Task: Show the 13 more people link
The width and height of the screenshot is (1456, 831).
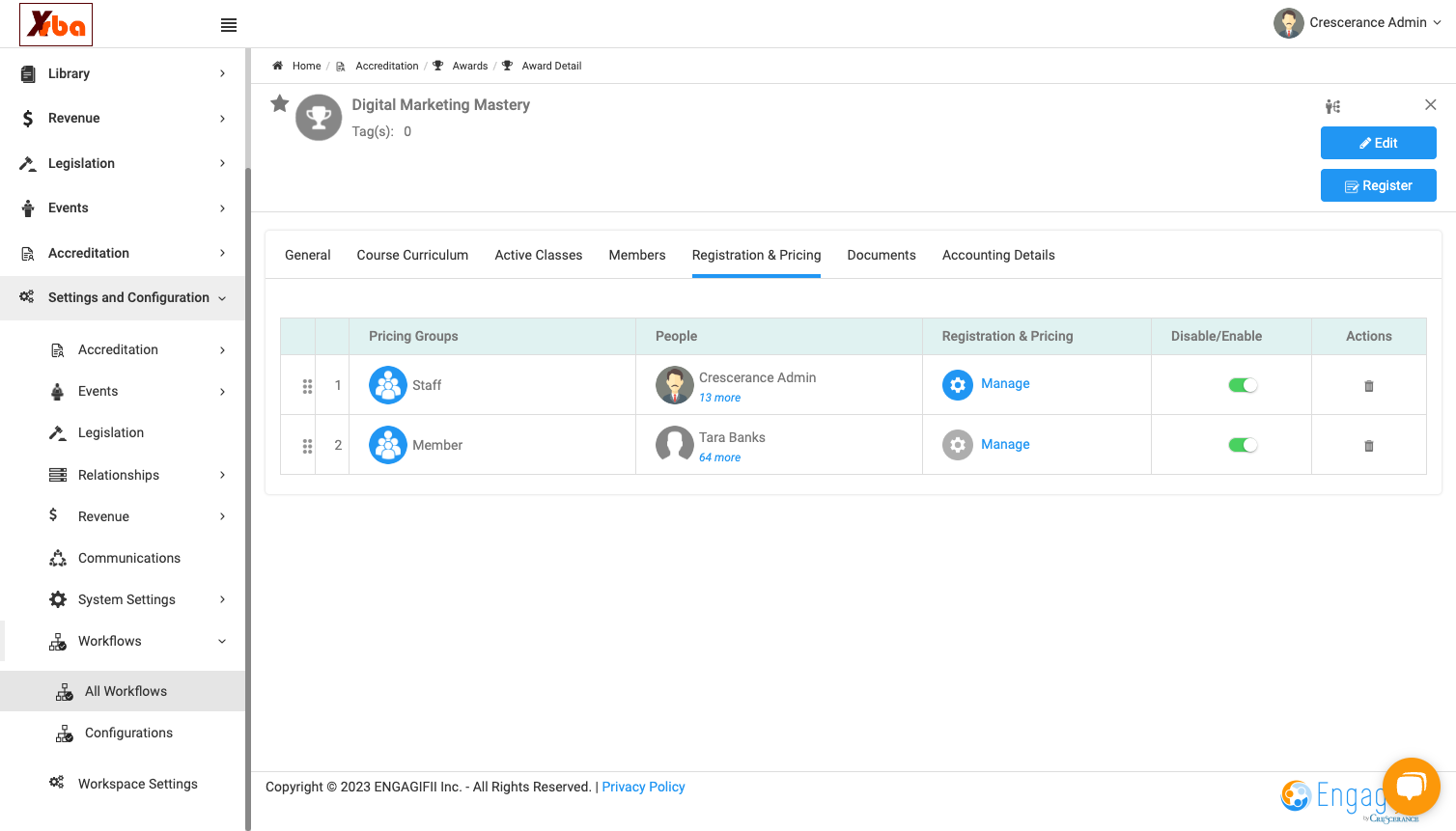Action: [720, 398]
